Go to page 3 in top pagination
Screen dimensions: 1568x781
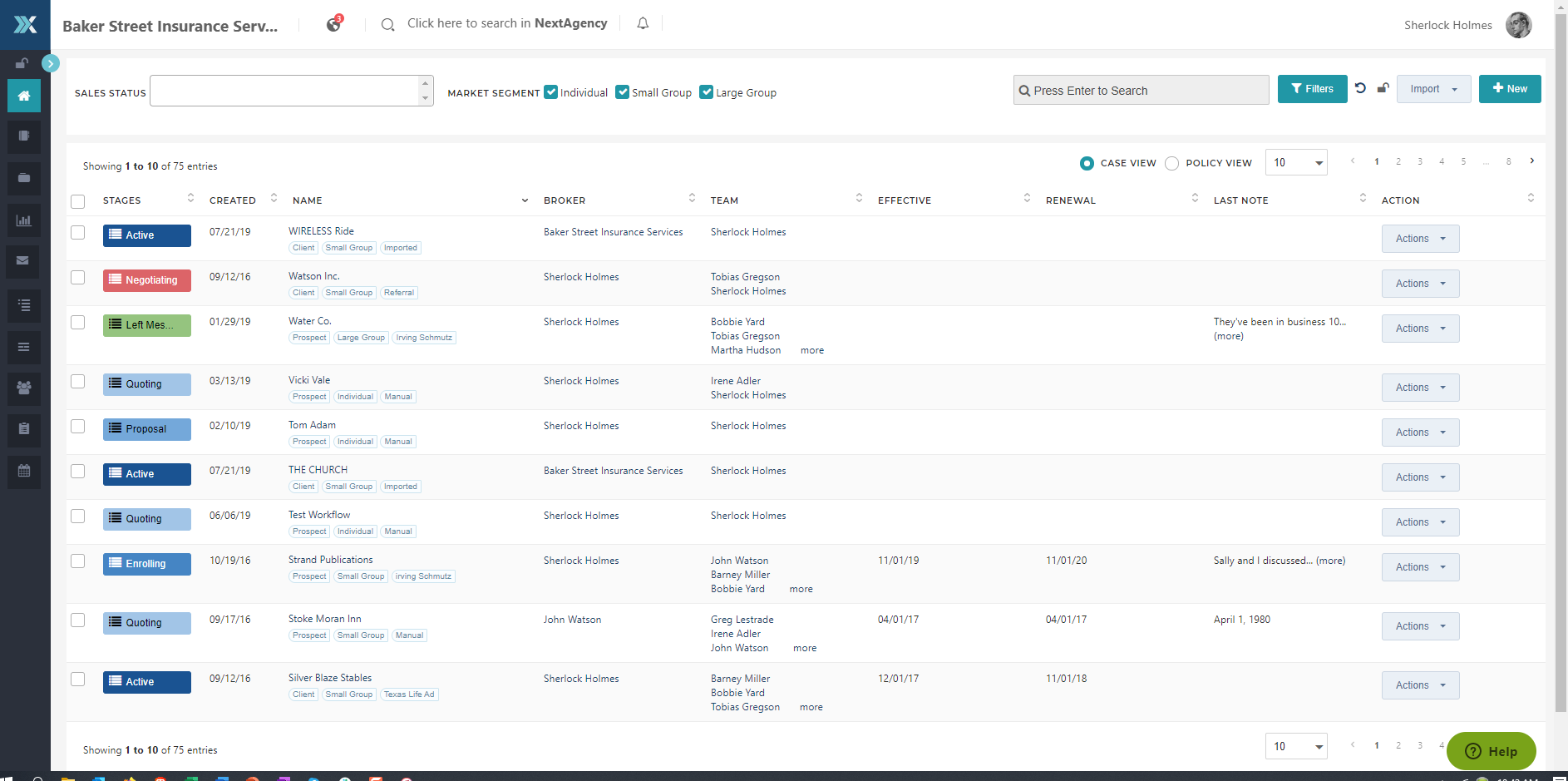tap(1420, 162)
